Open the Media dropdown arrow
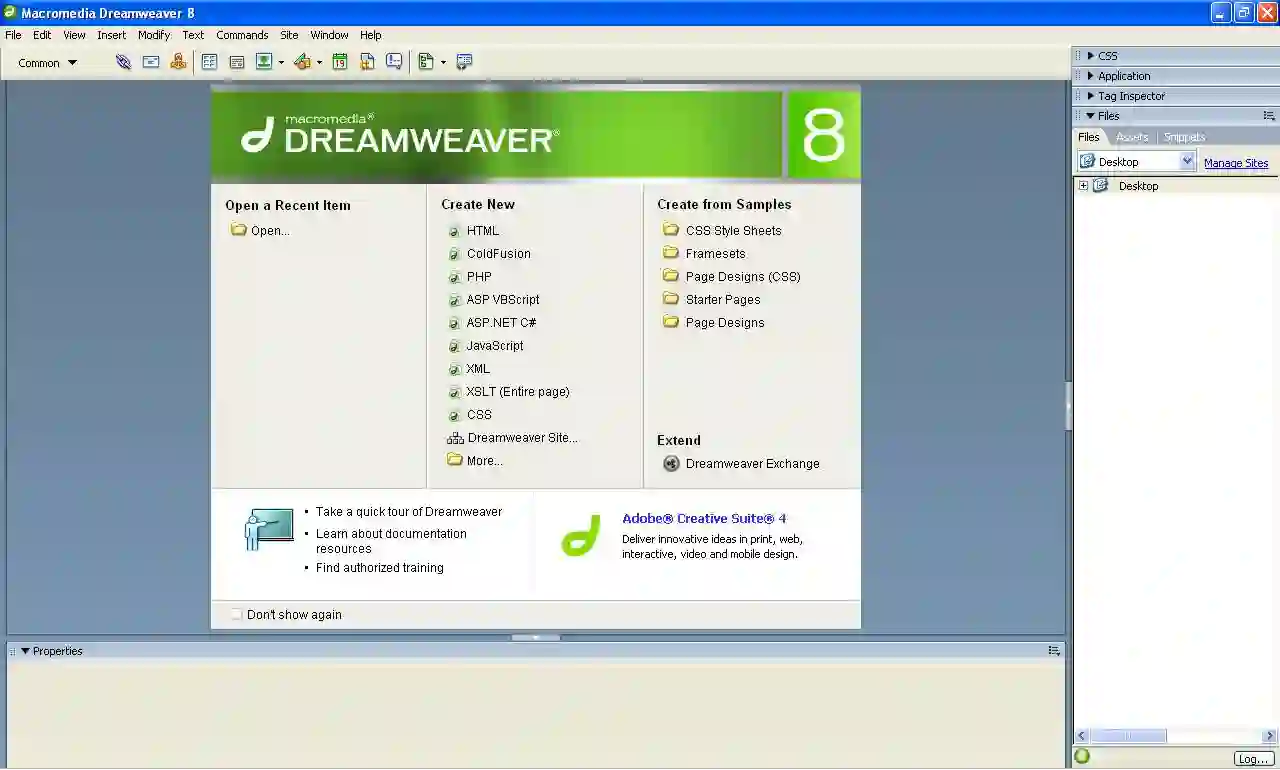1280x770 pixels. [319, 63]
